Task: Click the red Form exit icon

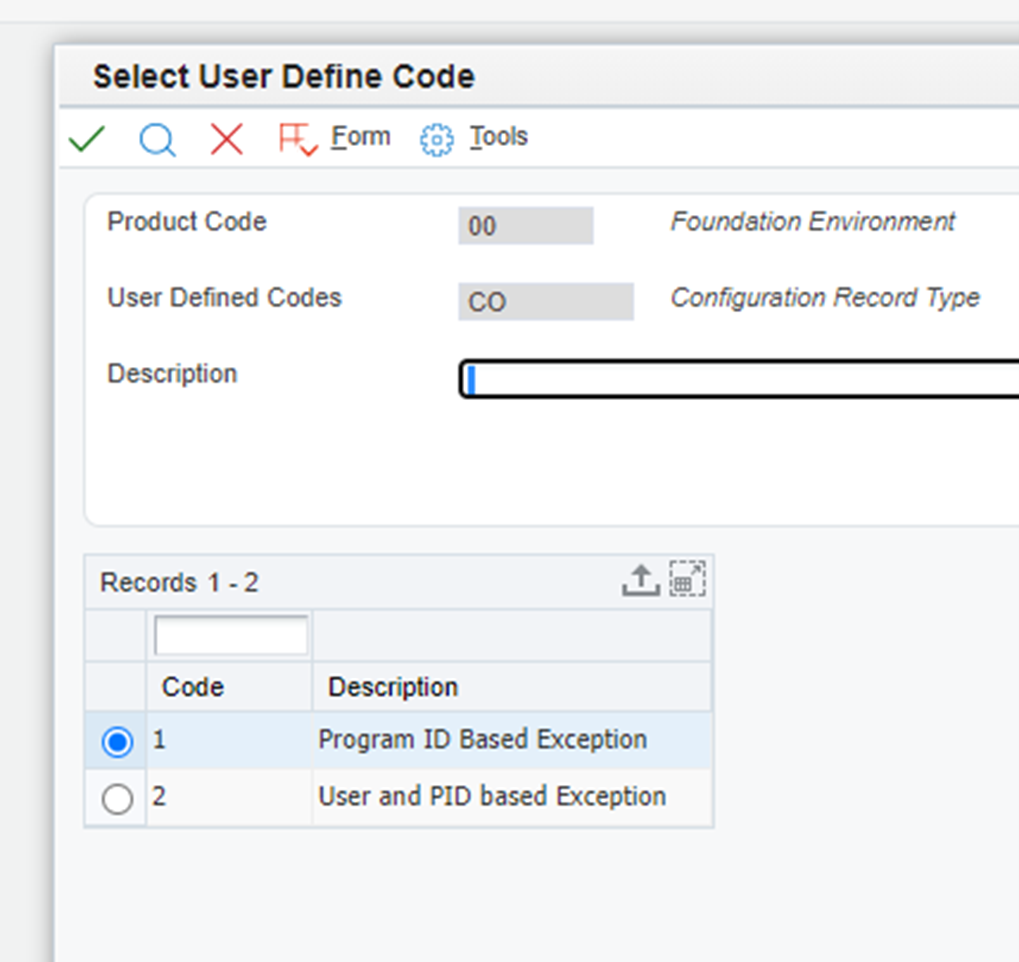Action: tap(298, 139)
